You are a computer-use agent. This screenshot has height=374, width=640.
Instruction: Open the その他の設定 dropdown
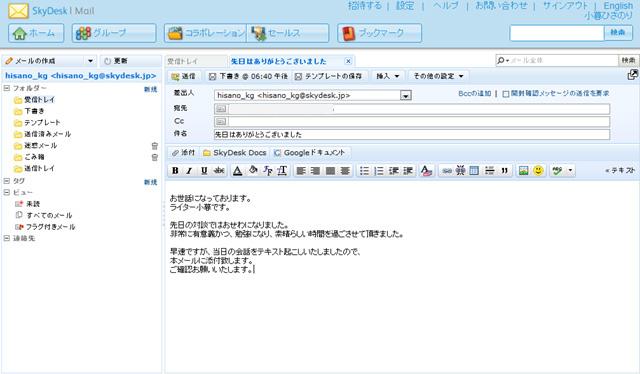[439, 76]
